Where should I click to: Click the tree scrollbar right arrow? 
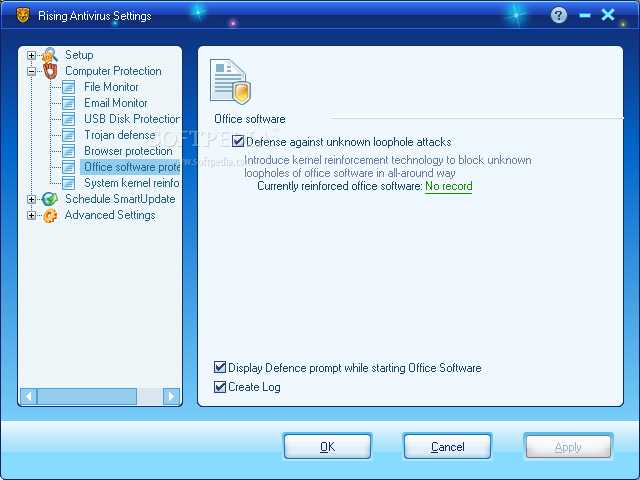[171, 396]
